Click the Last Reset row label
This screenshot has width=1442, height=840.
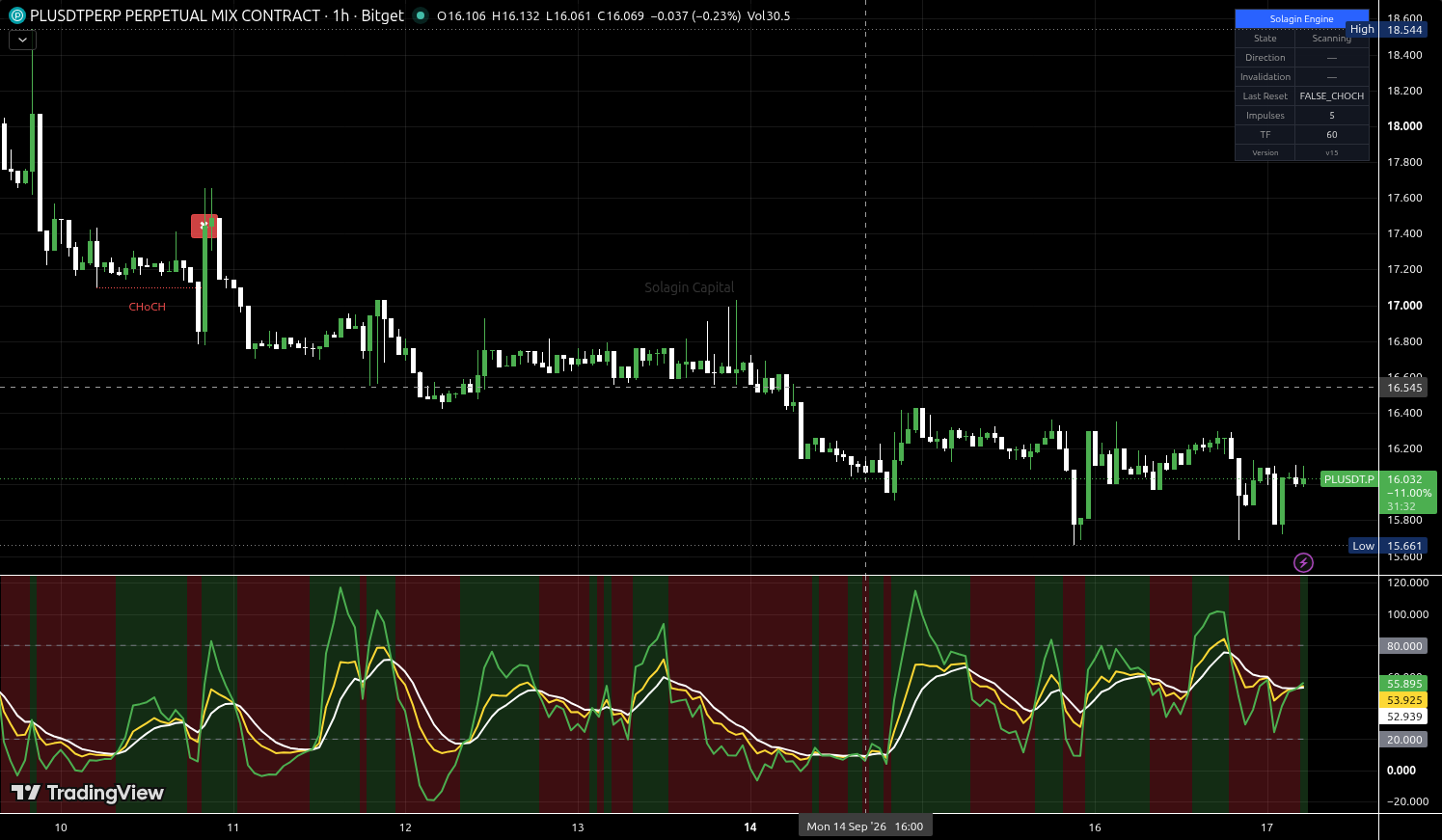click(x=1265, y=96)
